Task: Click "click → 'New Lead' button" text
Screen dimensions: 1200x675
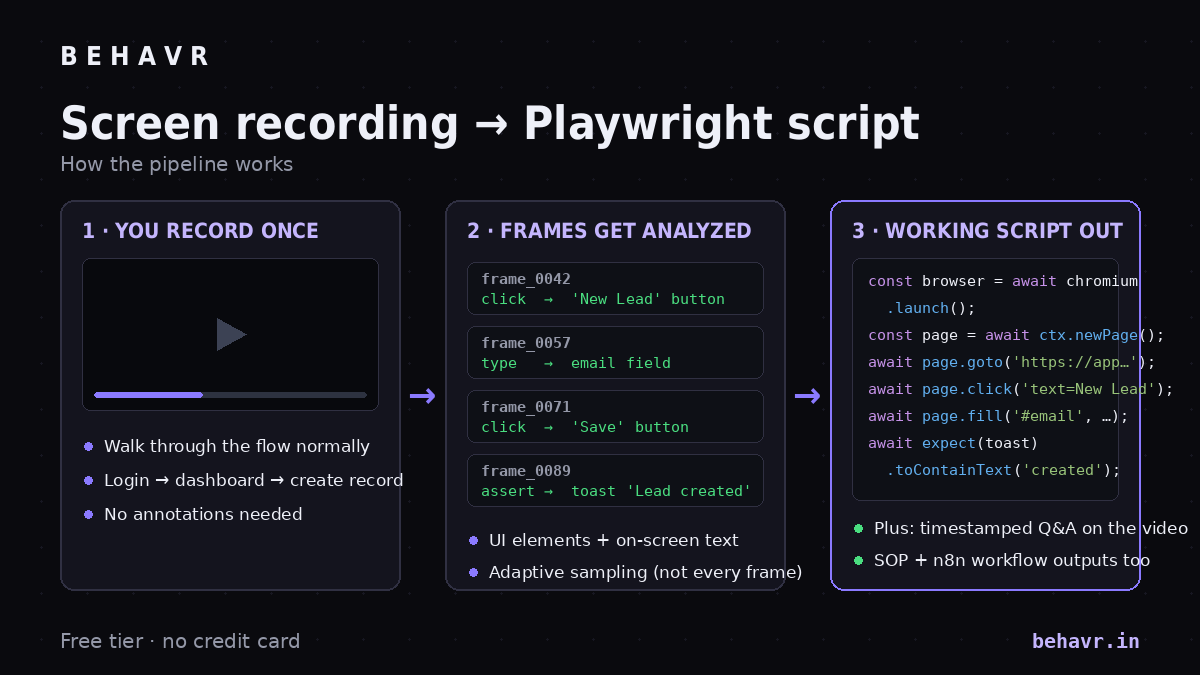Action: [603, 299]
